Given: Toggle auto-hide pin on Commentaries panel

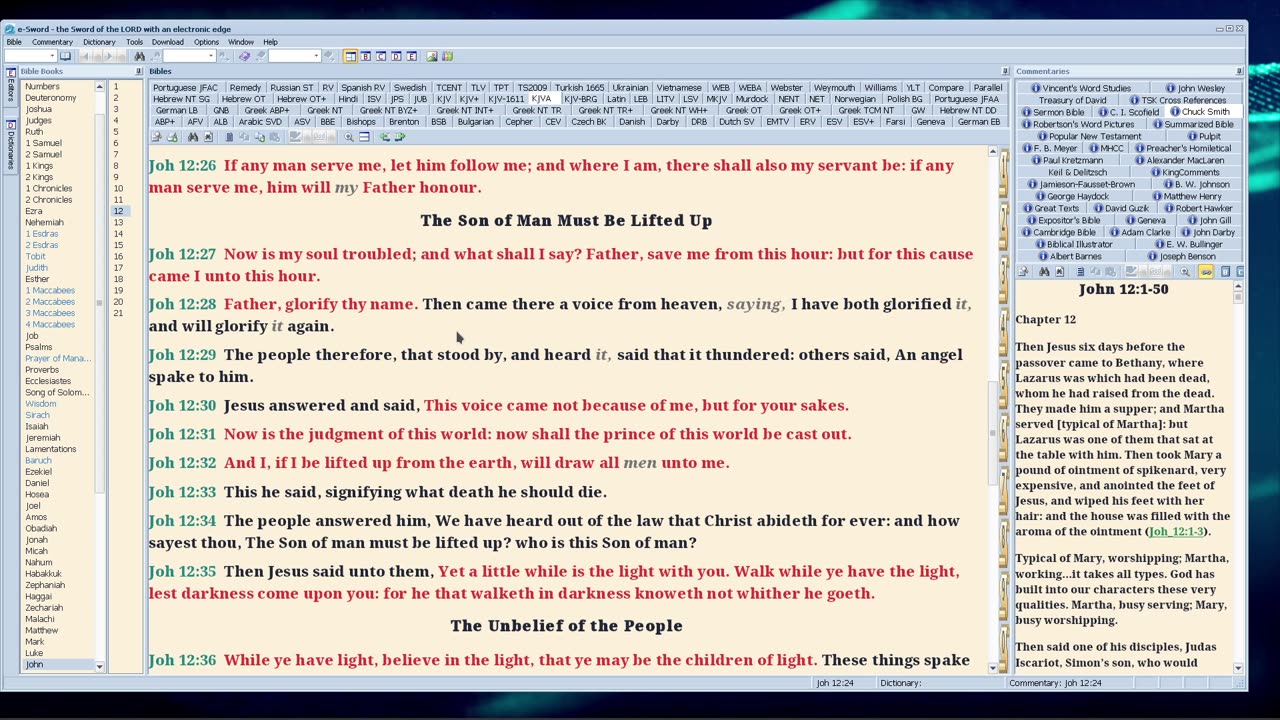Looking at the screenshot, I should (1239, 71).
